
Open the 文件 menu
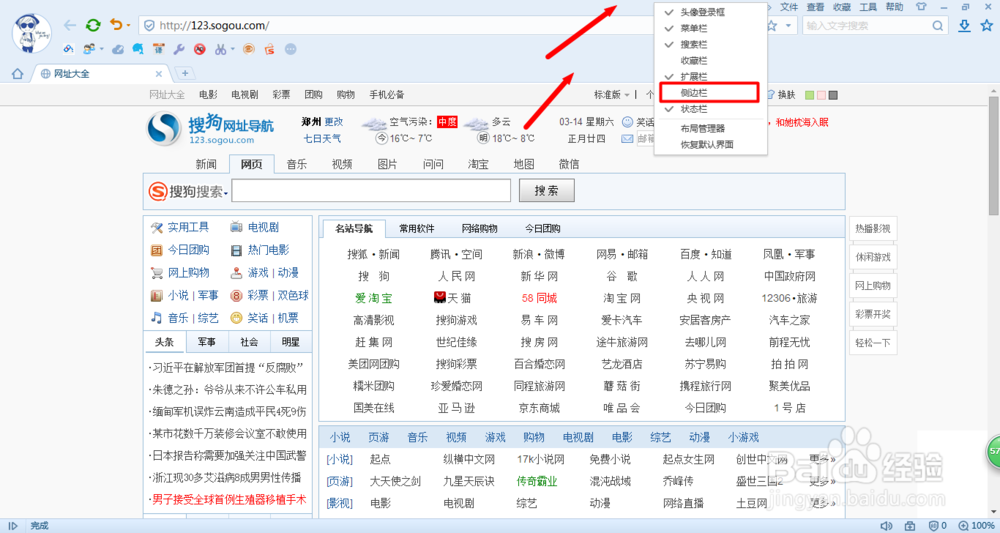pyautogui.click(x=790, y=7)
